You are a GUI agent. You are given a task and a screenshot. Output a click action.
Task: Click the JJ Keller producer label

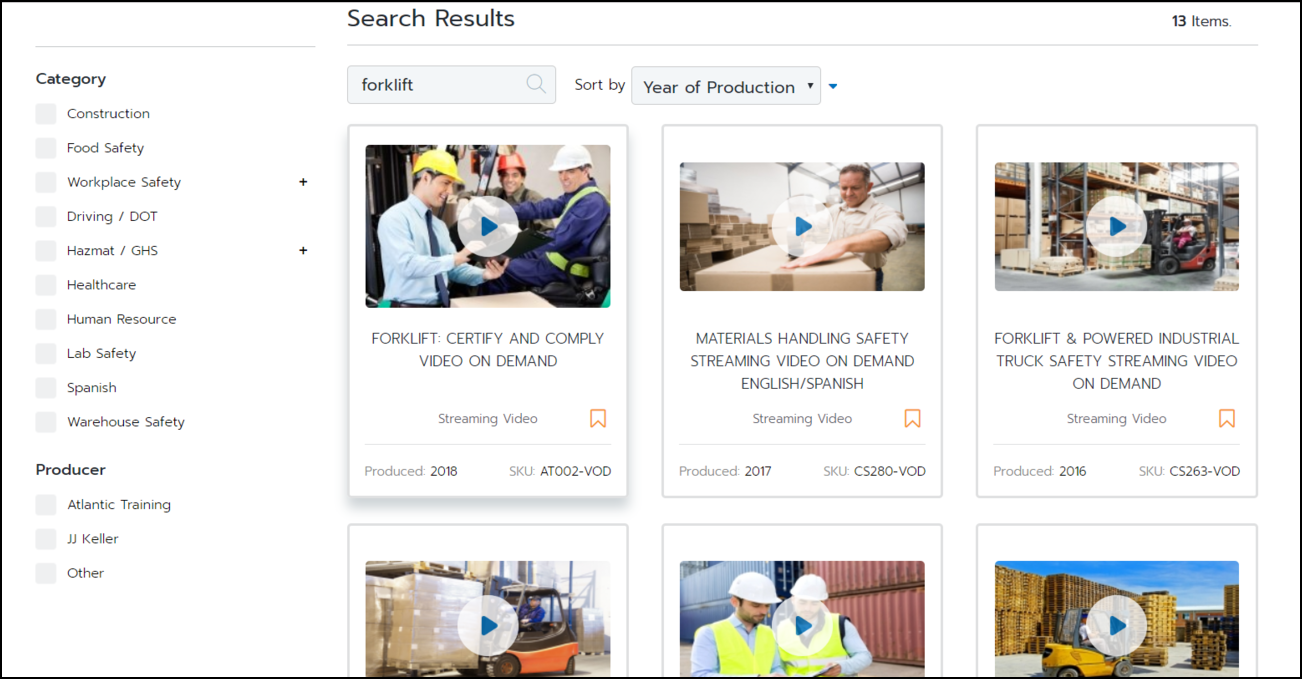pos(93,539)
